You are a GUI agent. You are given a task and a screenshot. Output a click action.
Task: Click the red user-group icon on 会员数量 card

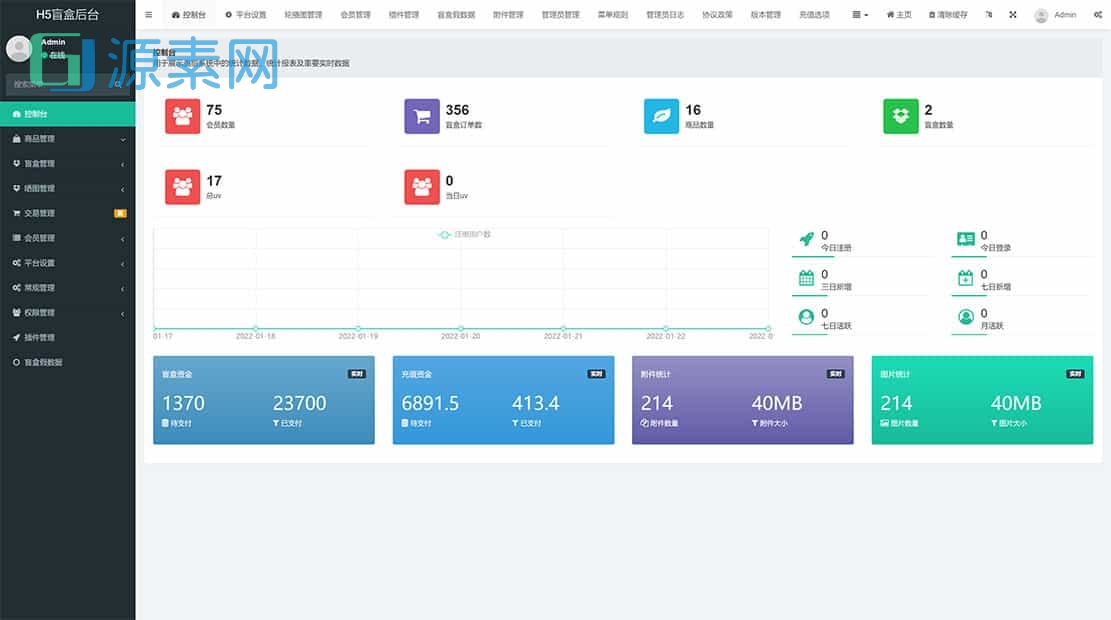pos(182,116)
